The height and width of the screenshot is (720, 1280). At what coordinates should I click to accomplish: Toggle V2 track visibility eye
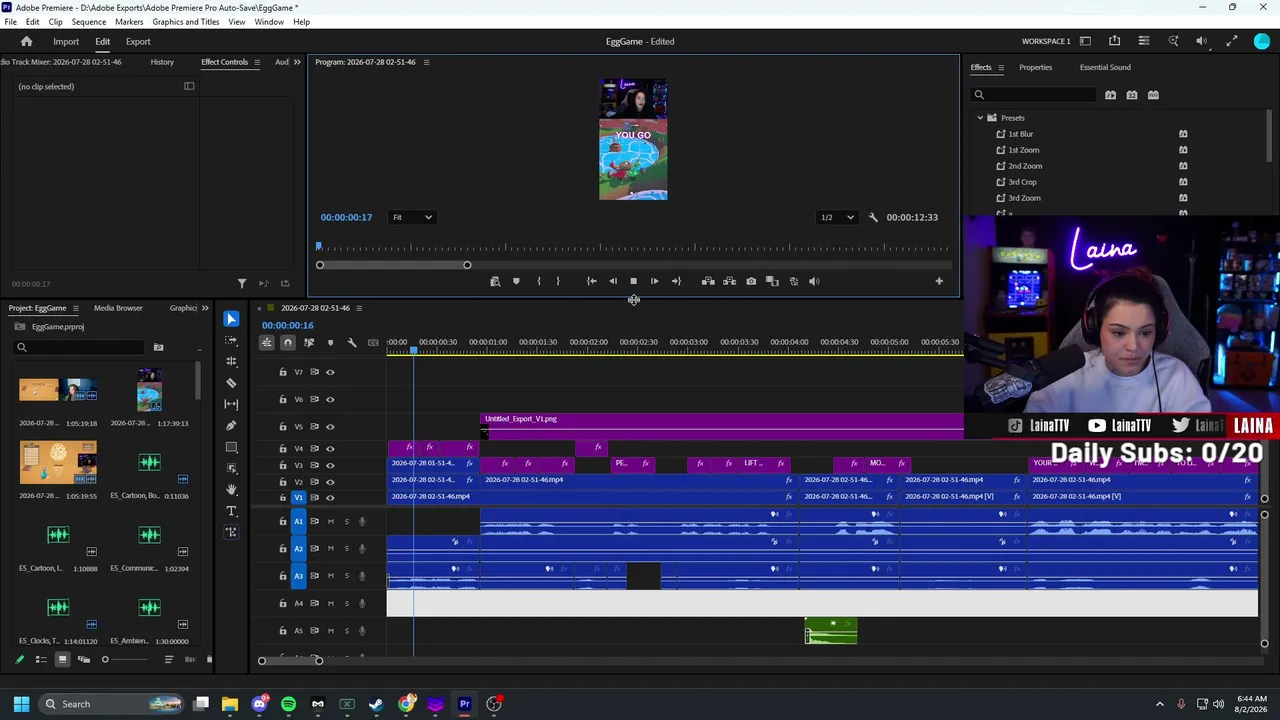[x=330, y=482]
